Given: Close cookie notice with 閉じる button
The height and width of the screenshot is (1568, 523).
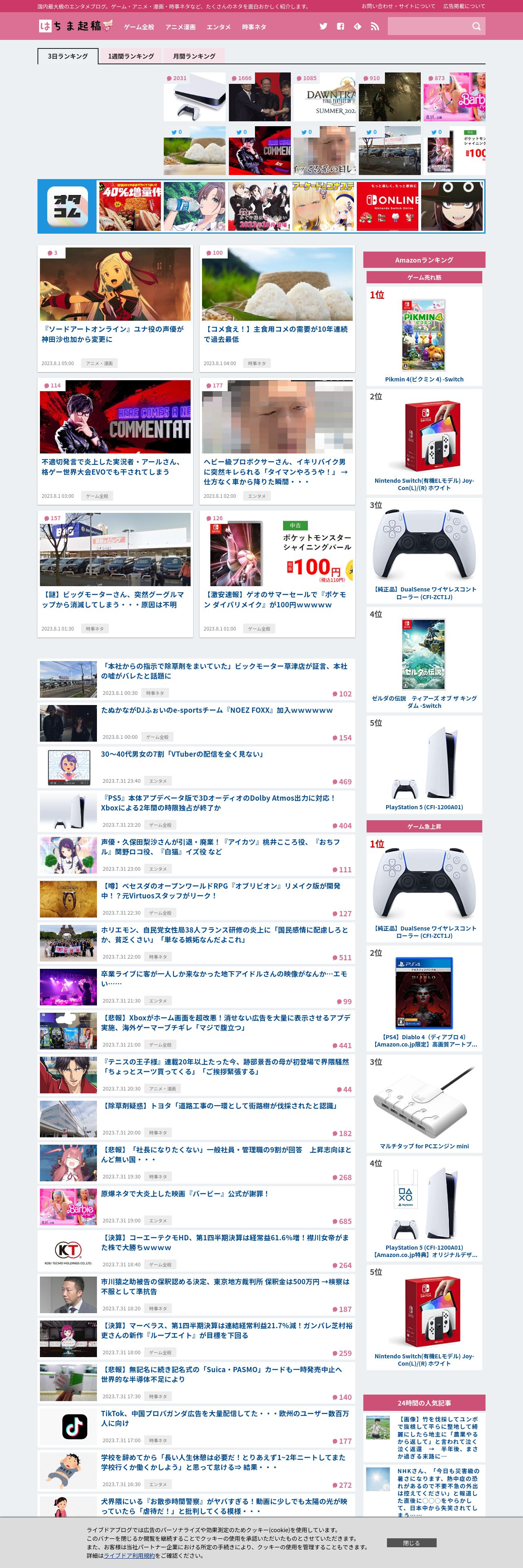Looking at the screenshot, I should pos(411,1542).
